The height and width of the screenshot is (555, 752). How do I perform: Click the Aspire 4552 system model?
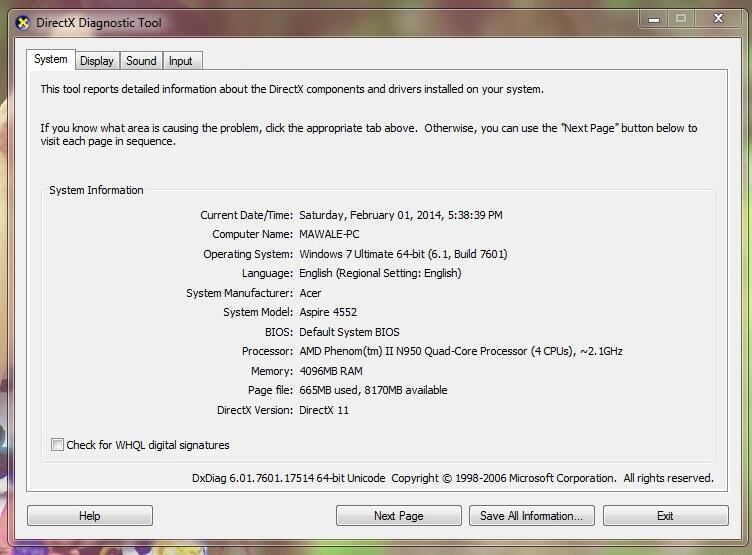[328, 312]
